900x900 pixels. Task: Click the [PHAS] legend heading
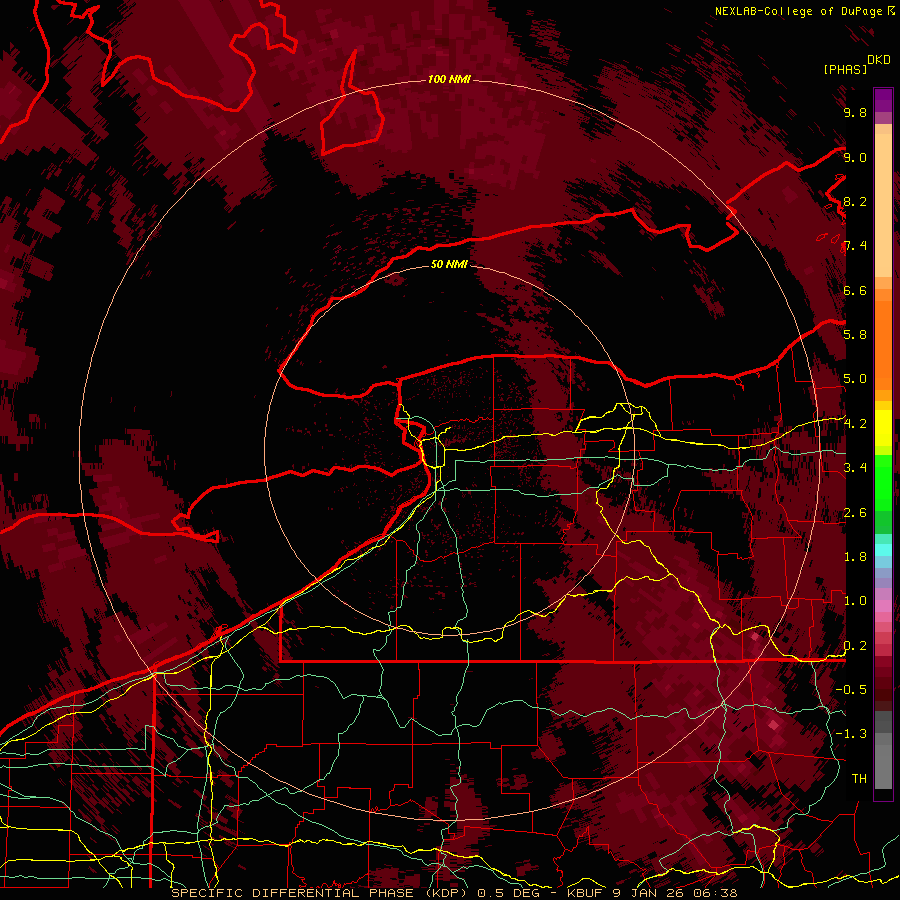tap(845, 69)
